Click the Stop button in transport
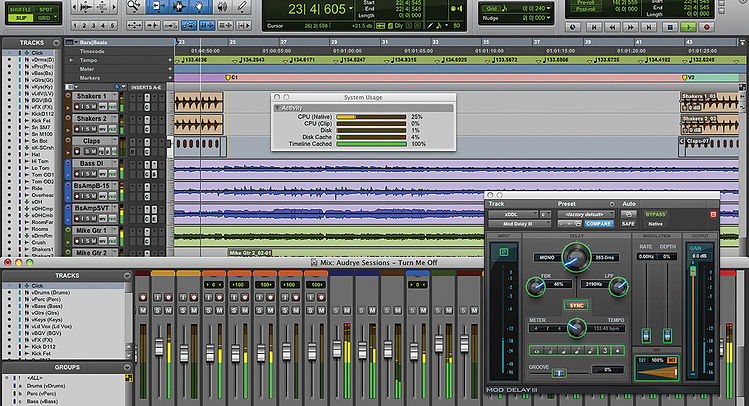The height and width of the screenshot is (406, 749). pos(670,27)
